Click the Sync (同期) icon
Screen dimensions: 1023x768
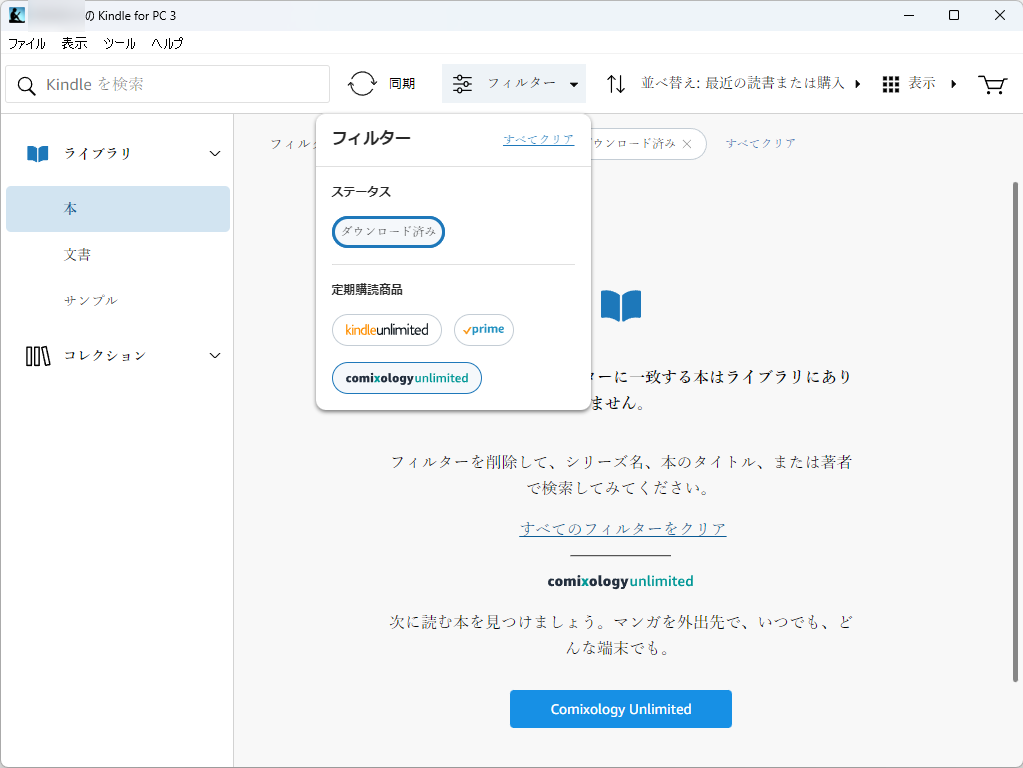pos(362,83)
